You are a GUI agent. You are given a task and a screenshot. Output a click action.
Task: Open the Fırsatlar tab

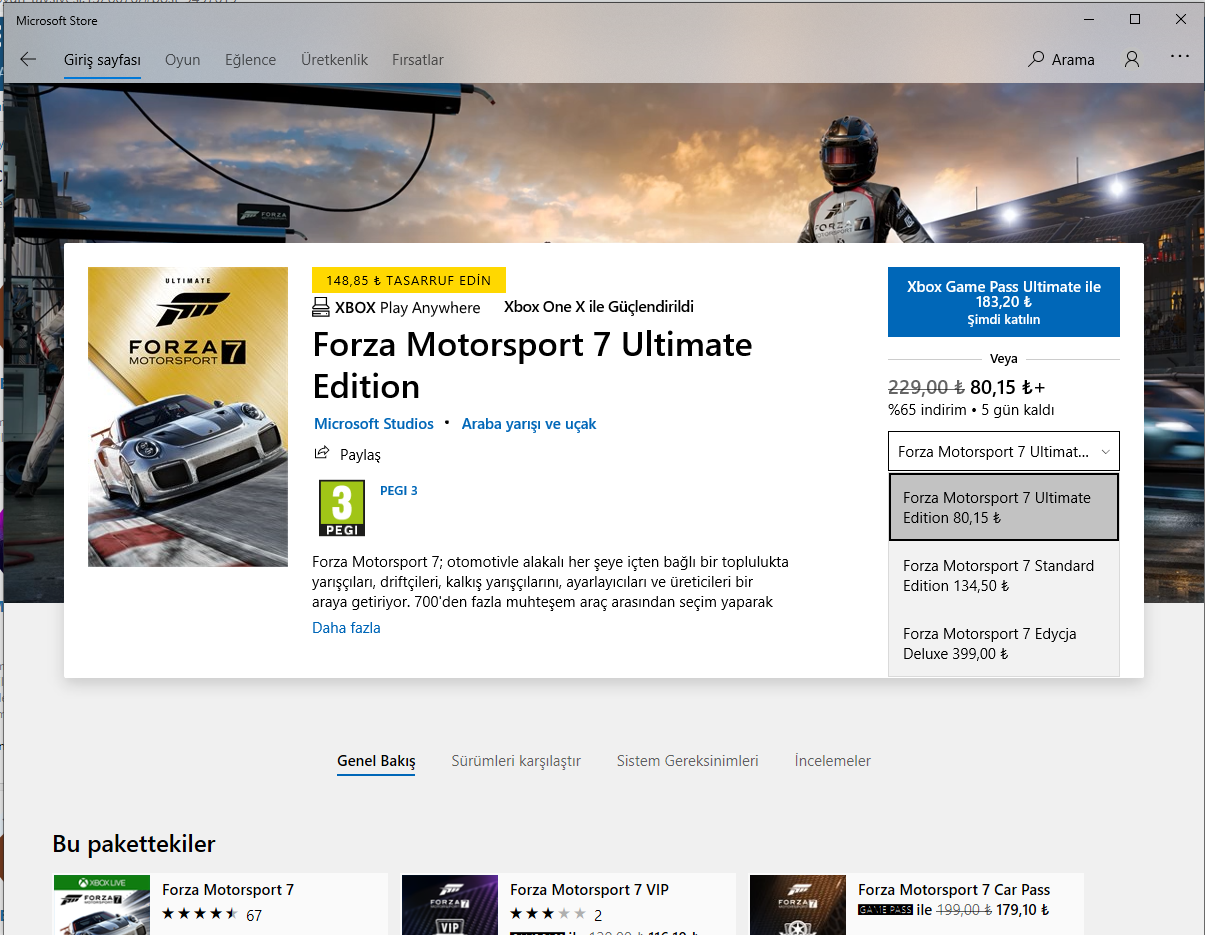tap(418, 59)
